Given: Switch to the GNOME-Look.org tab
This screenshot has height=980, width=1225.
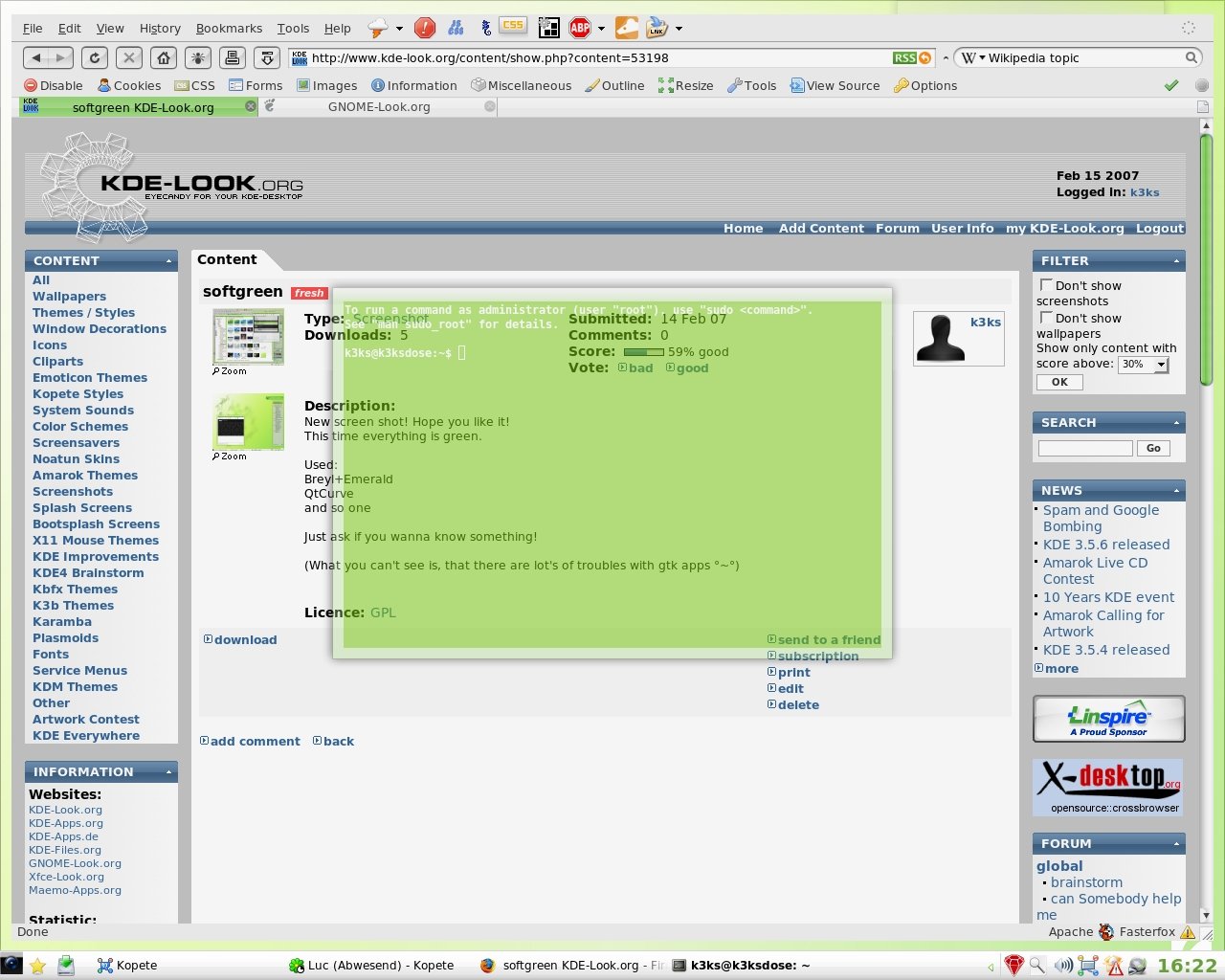Looking at the screenshot, I should pos(379,106).
